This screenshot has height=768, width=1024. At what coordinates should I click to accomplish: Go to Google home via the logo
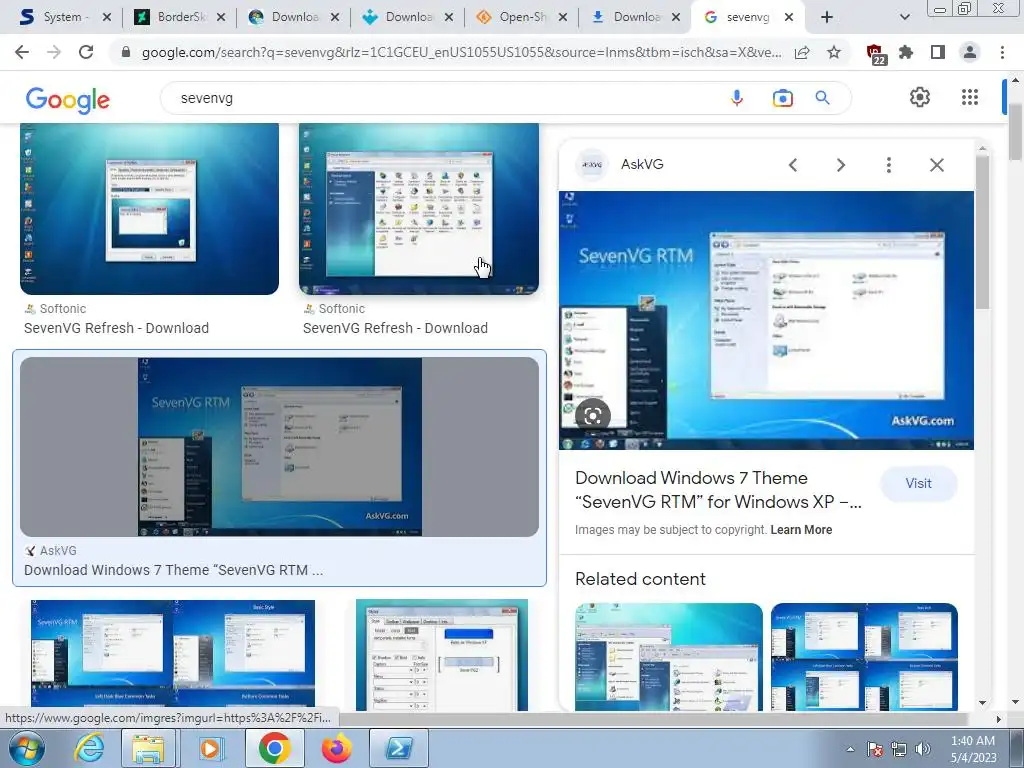pos(68,99)
